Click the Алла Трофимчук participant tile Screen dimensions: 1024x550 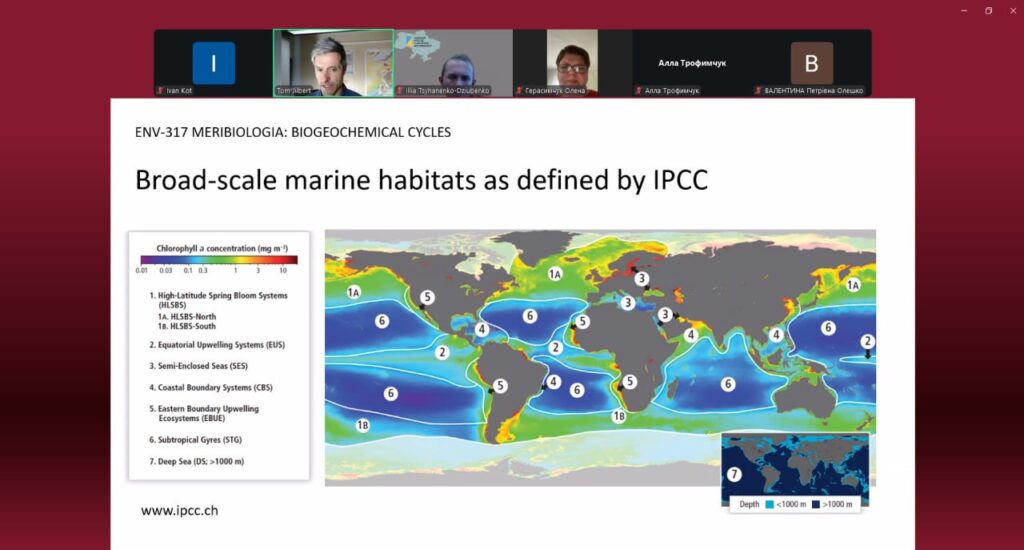(x=692, y=62)
